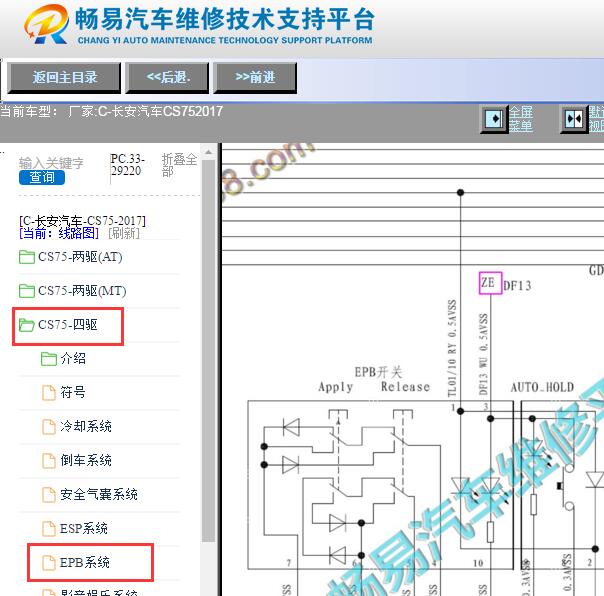Image resolution: width=604 pixels, height=596 pixels.
Task: Expand the CS75-两驱(AT) folder icon
Action: click(27, 257)
